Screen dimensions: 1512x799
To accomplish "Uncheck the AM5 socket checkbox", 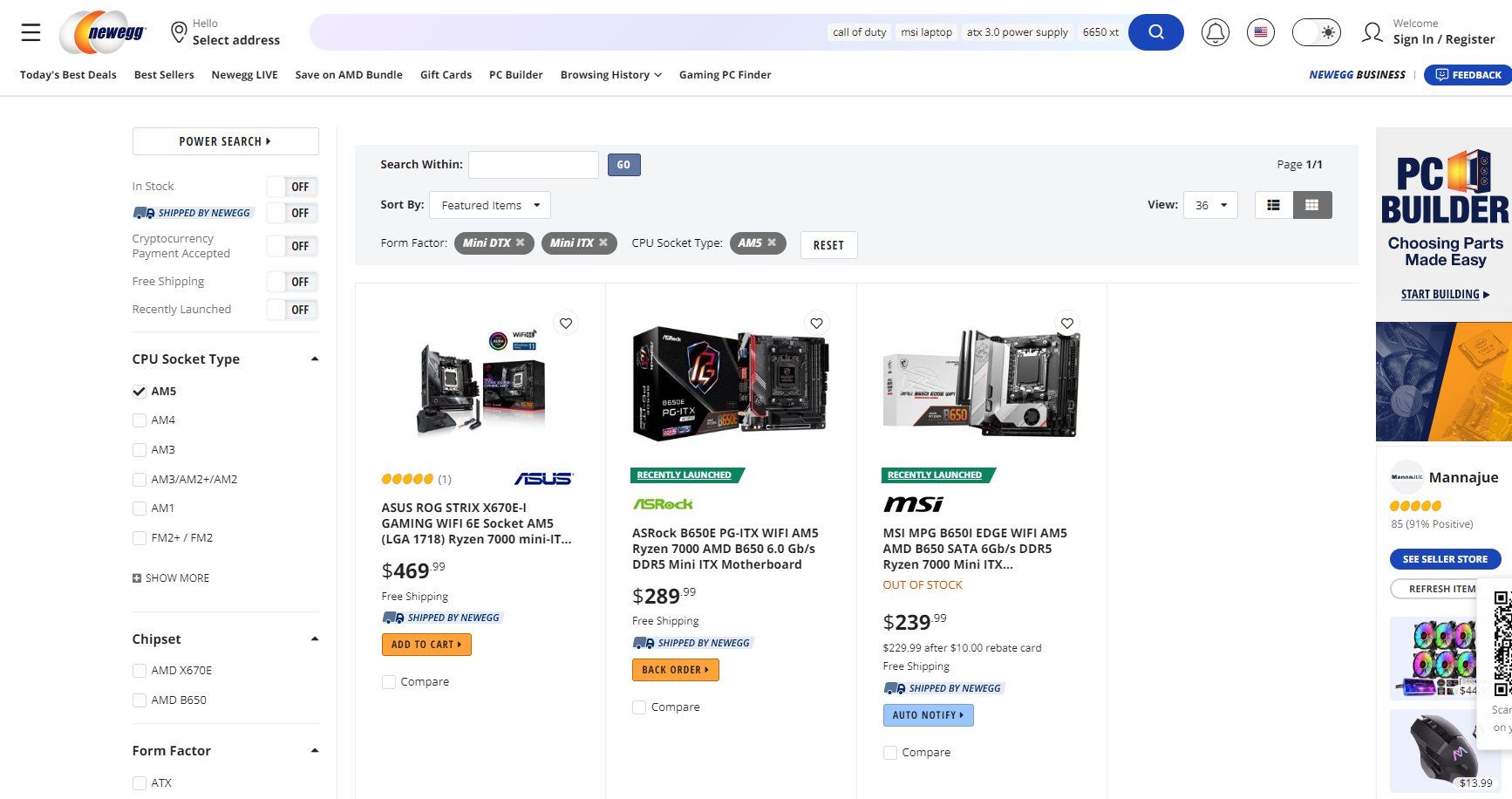I will point(140,391).
